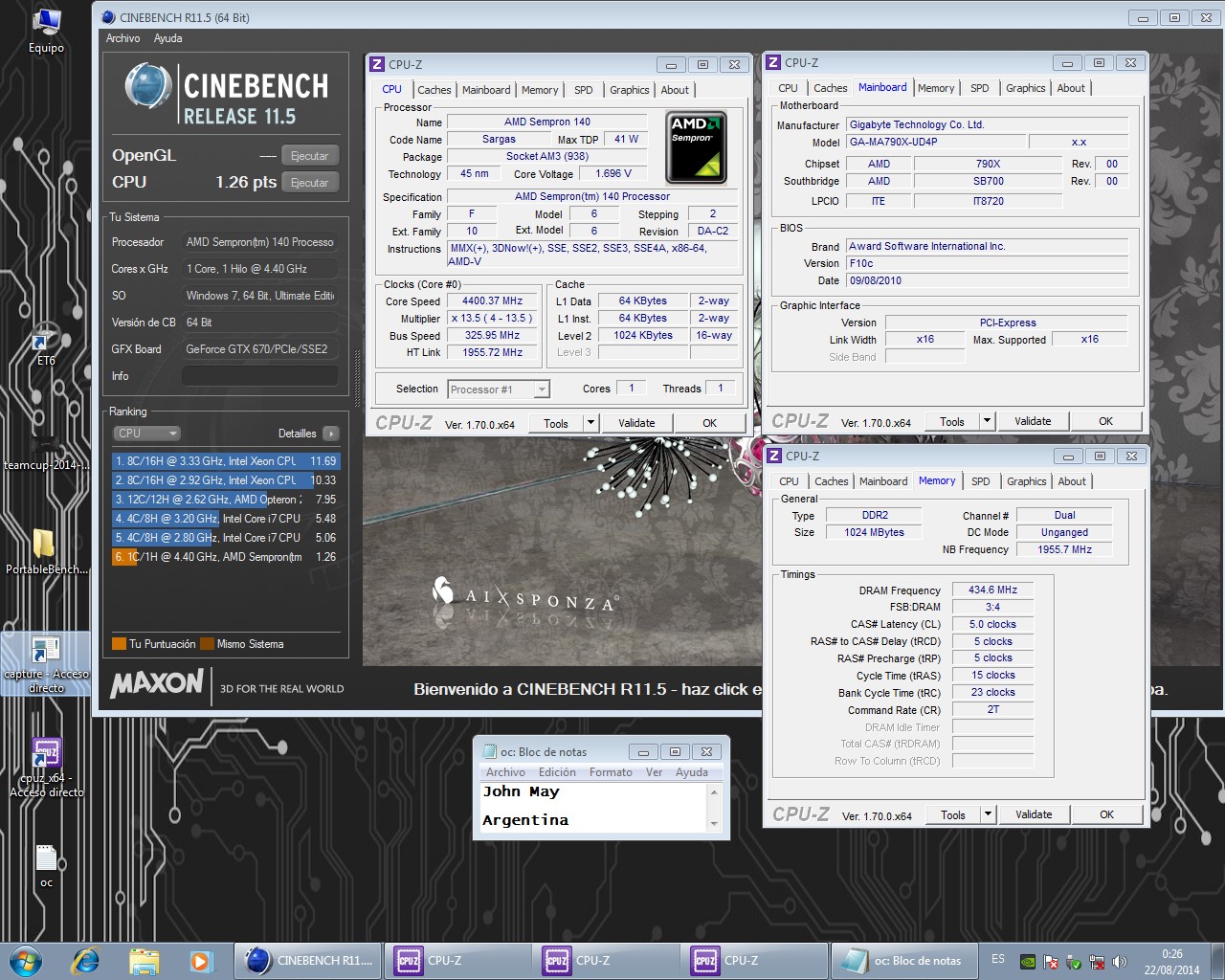Run the CPU test with Ejecutar
1225x980 pixels.
310,183
